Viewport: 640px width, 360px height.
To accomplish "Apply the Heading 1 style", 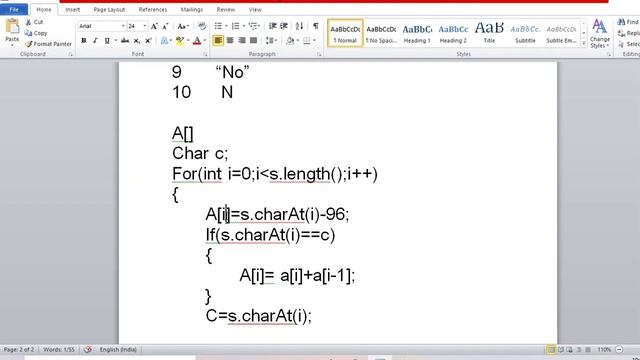I will [417, 33].
